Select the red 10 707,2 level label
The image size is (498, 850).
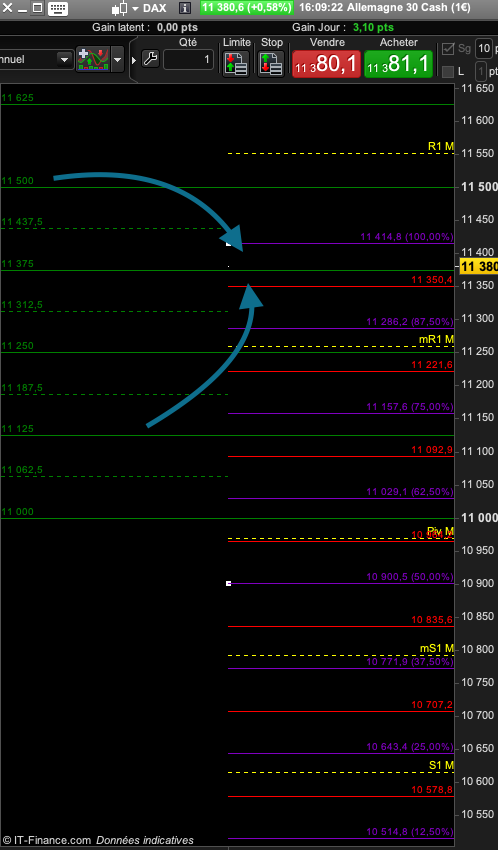pos(432,705)
